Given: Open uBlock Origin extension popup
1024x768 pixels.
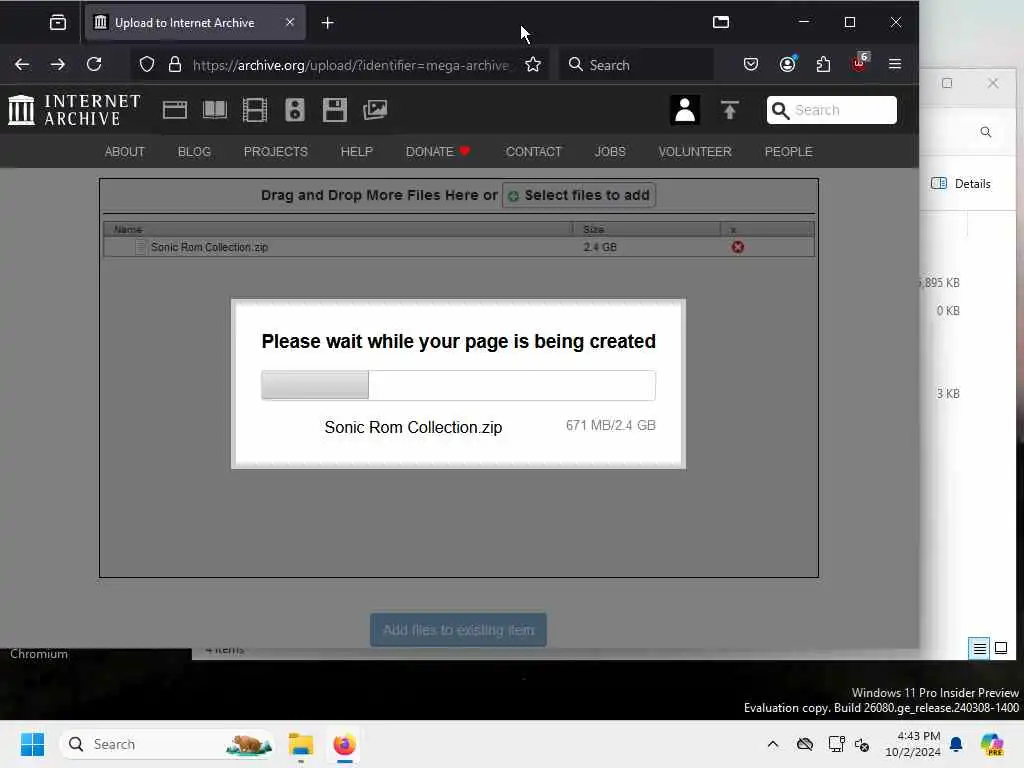Looking at the screenshot, I should tap(859, 63).
